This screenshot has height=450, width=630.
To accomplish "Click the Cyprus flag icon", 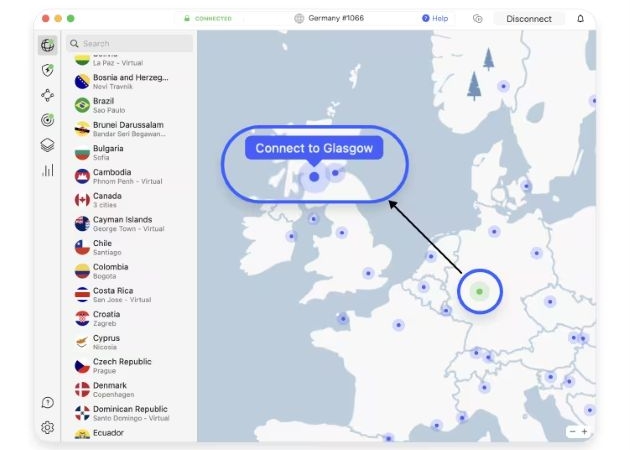I will [x=82, y=342].
